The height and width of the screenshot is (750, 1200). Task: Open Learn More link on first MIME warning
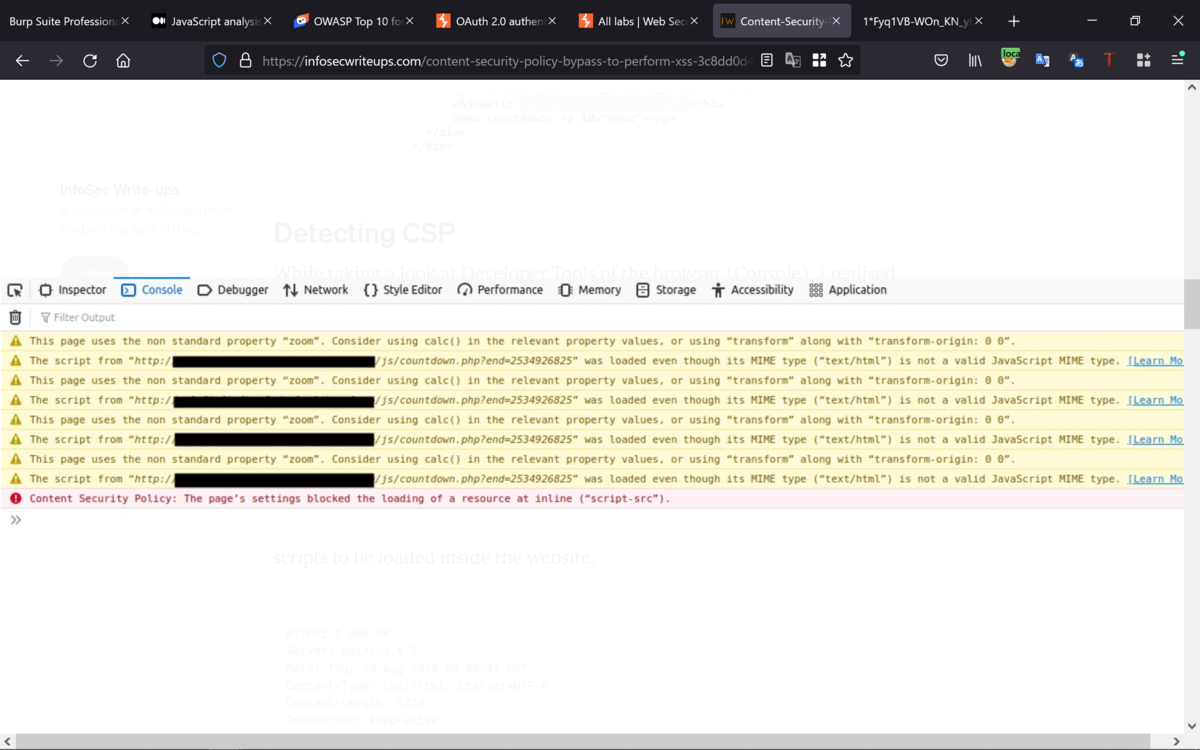1155,361
